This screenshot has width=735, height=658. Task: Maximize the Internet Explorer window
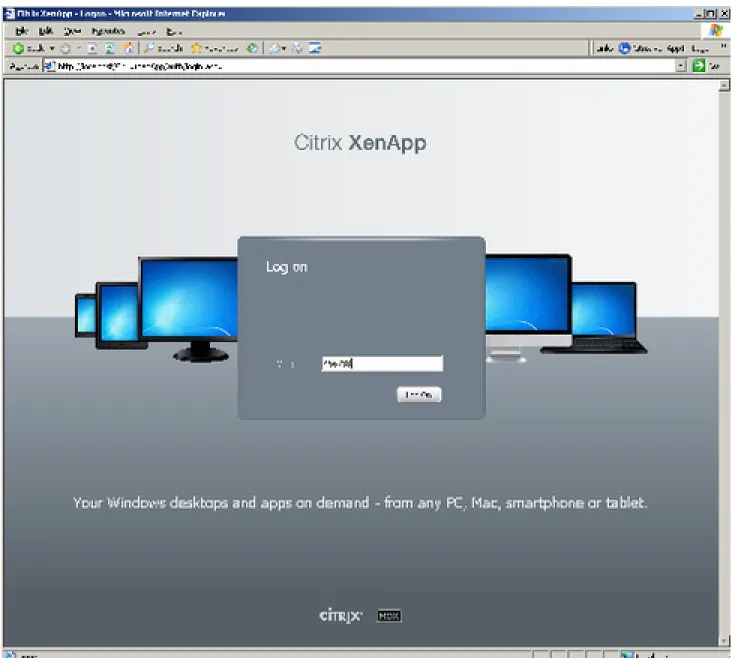(711, 14)
